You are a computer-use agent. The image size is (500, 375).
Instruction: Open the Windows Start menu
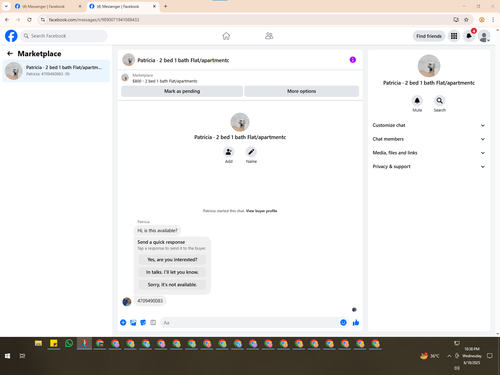(7, 356)
